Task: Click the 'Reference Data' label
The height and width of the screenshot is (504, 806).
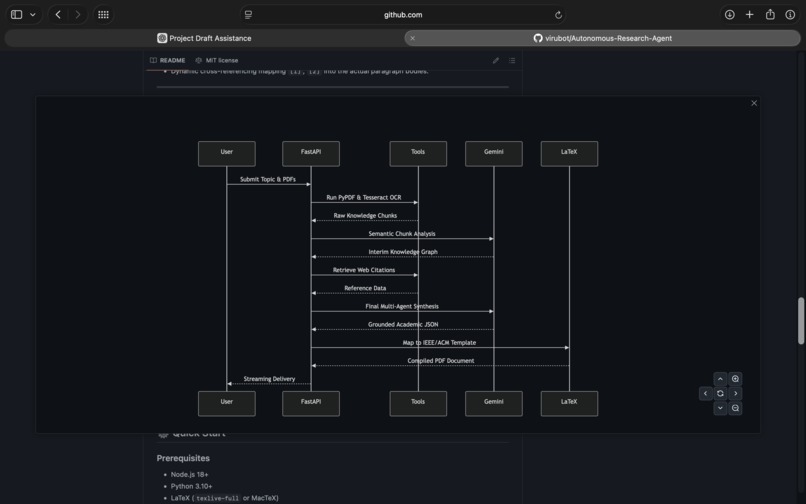Action: coord(365,288)
